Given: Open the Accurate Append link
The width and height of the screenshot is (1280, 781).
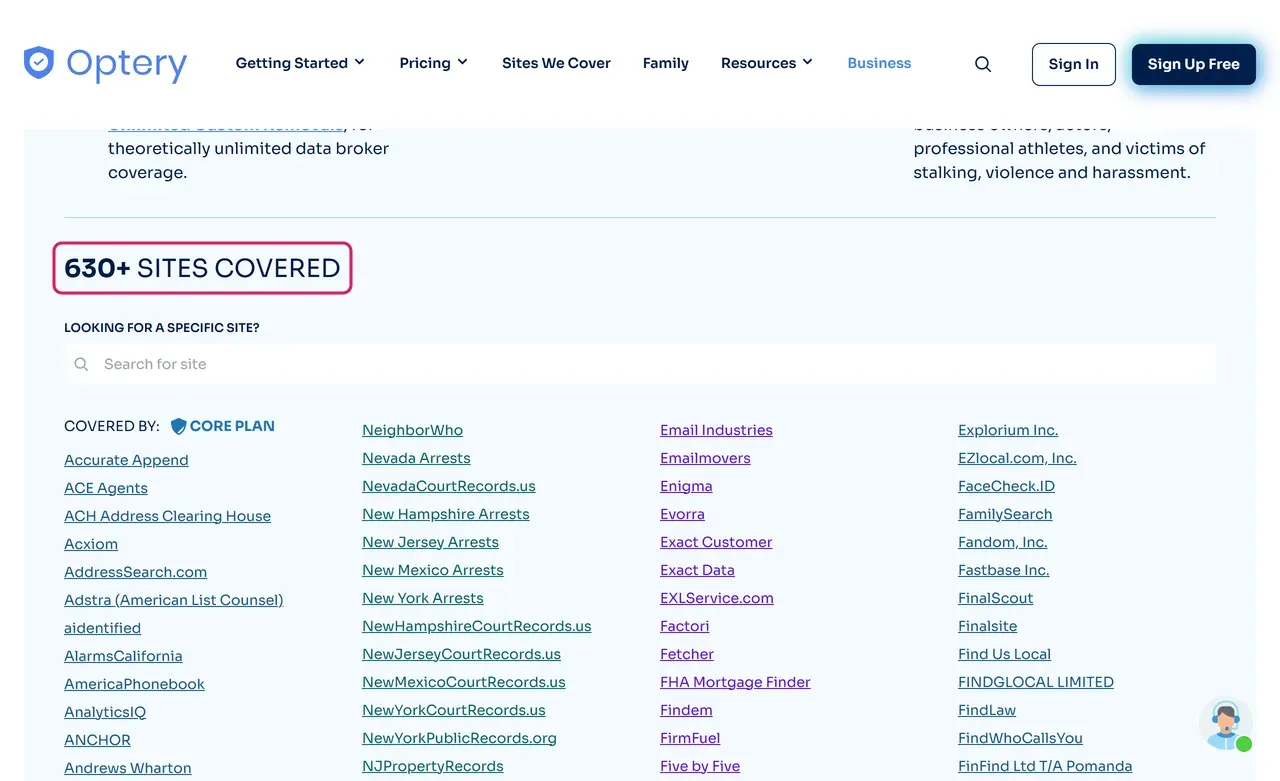Looking at the screenshot, I should coord(126,460).
